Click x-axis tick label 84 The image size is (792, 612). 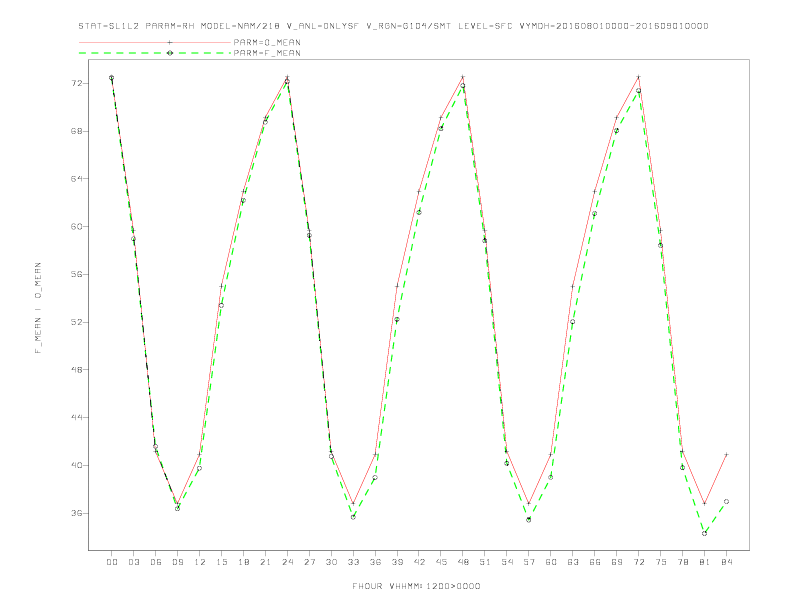(x=726, y=562)
